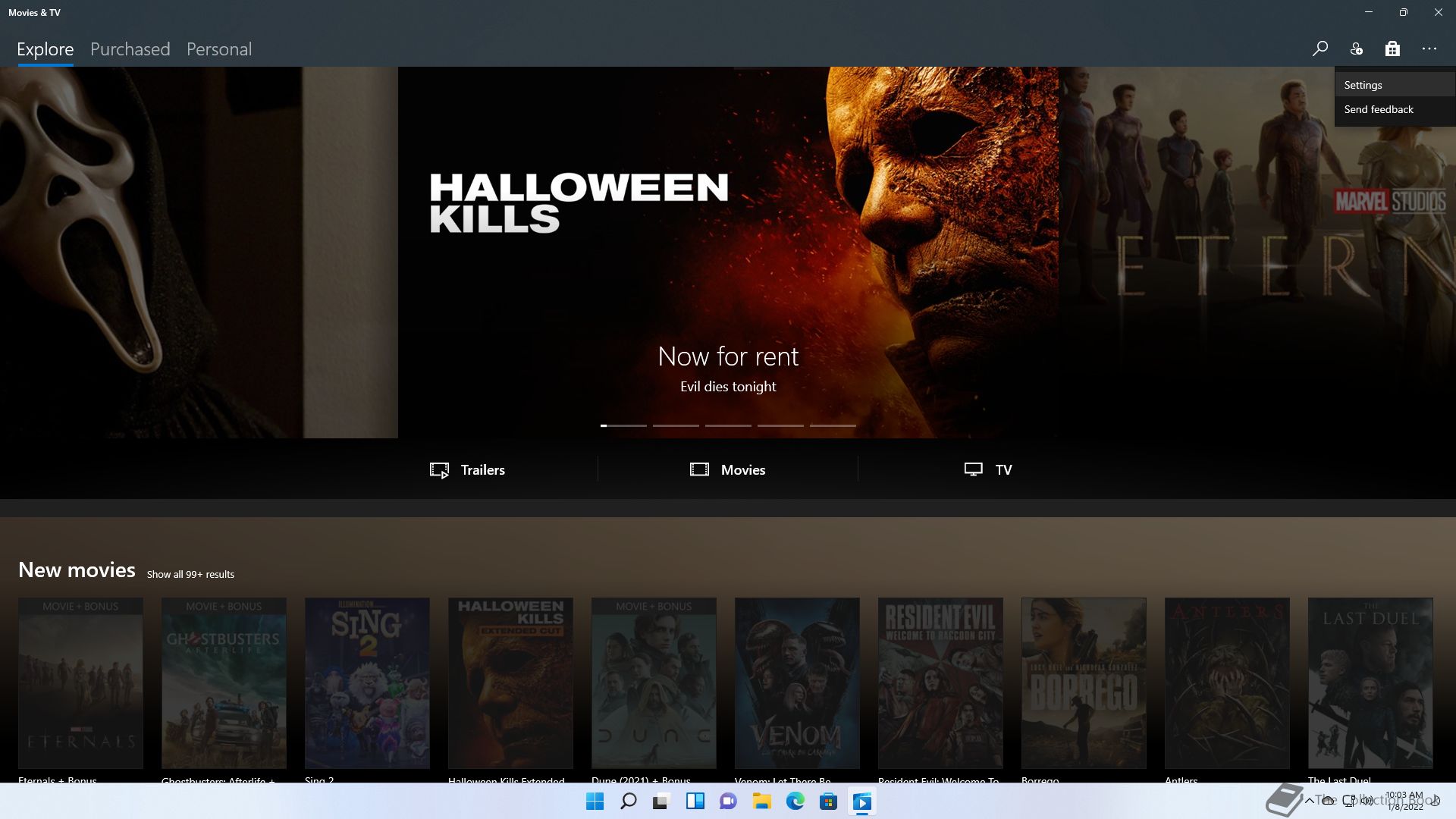This screenshot has height=819, width=1456.
Task: Click the New movies section heading
Action: (77, 570)
